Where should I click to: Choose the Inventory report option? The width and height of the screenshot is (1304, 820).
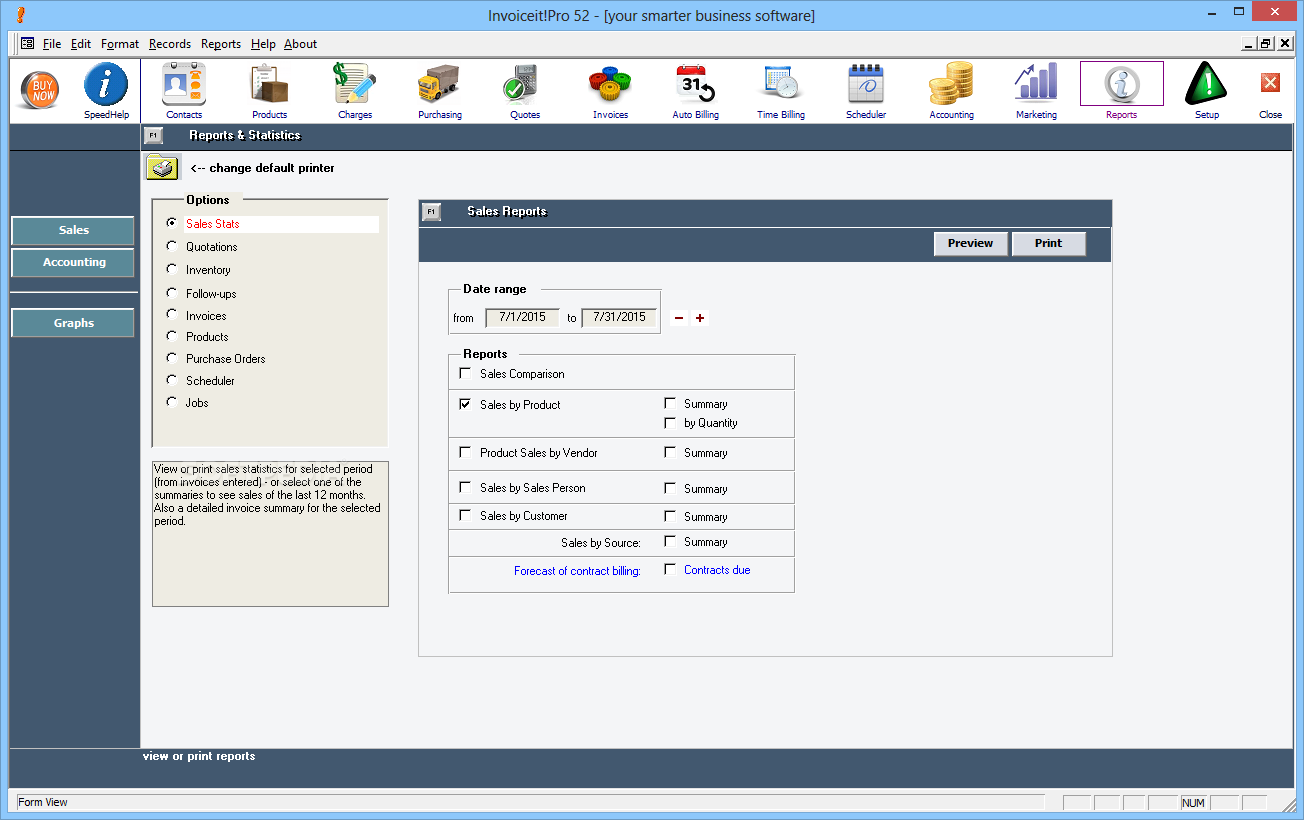(172, 269)
